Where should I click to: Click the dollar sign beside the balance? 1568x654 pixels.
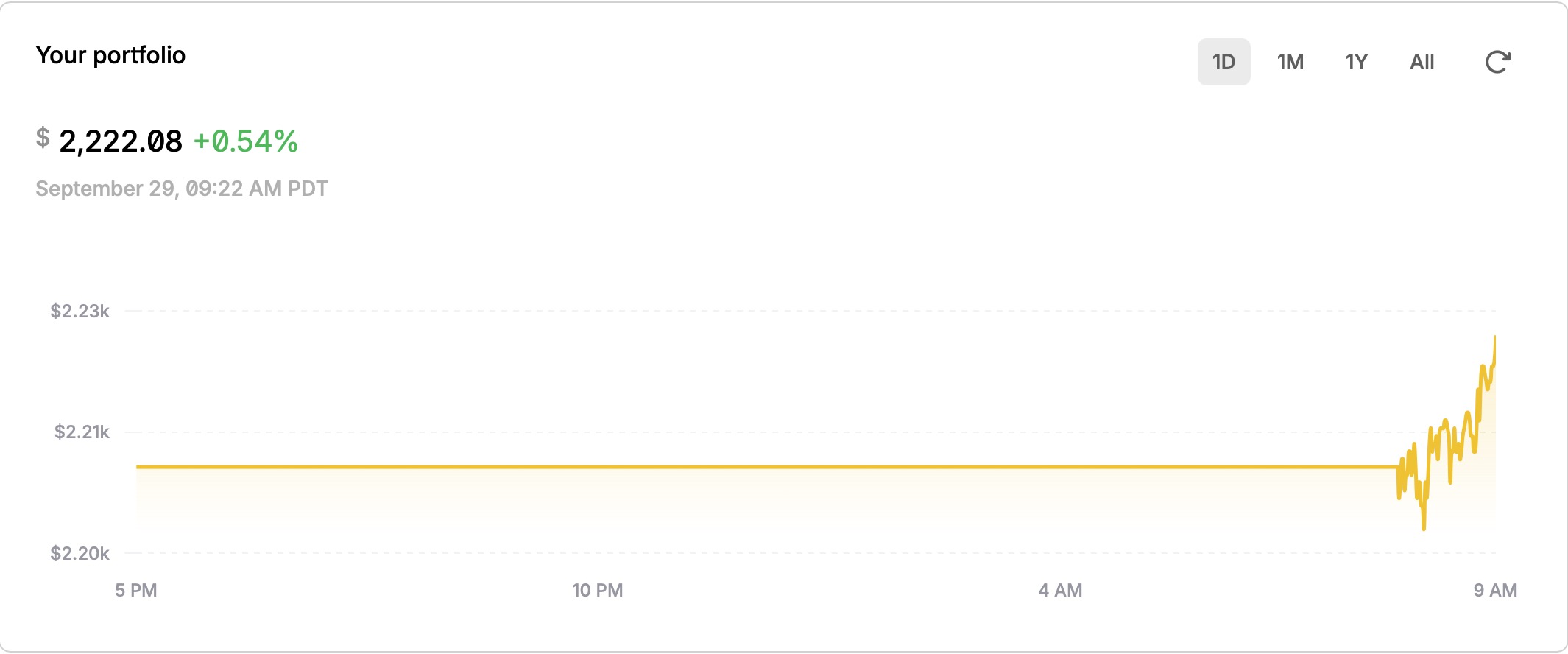pos(43,138)
